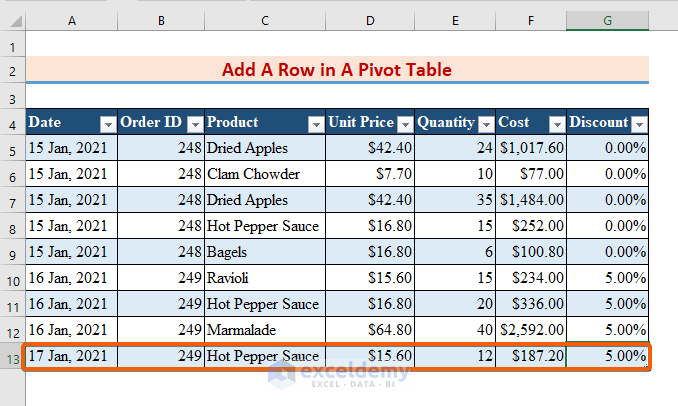Viewport: 678px width, 406px height.
Task: Select the $187.20 cost cell
Action: [x=531, y=356]
